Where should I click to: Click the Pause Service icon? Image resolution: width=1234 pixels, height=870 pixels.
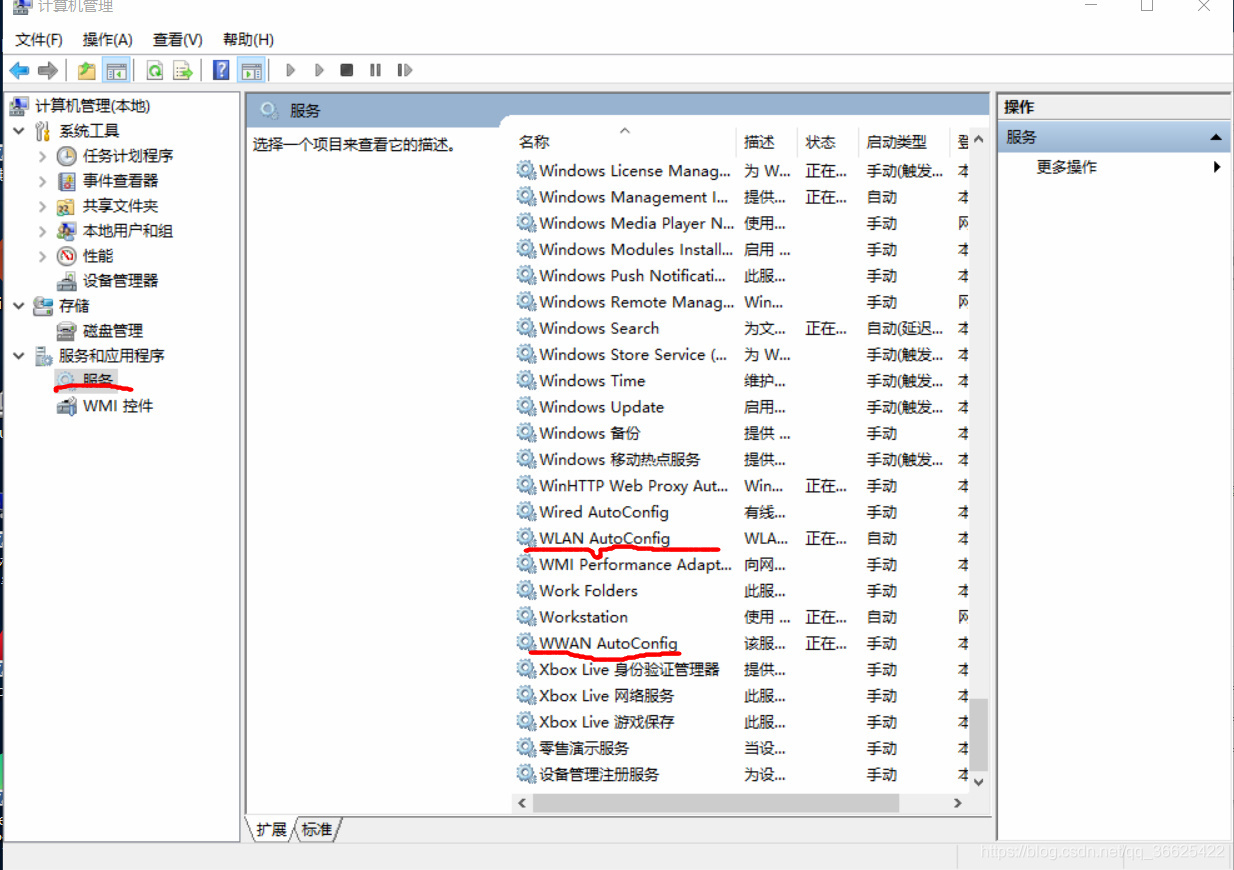click(x=376, y=70)
